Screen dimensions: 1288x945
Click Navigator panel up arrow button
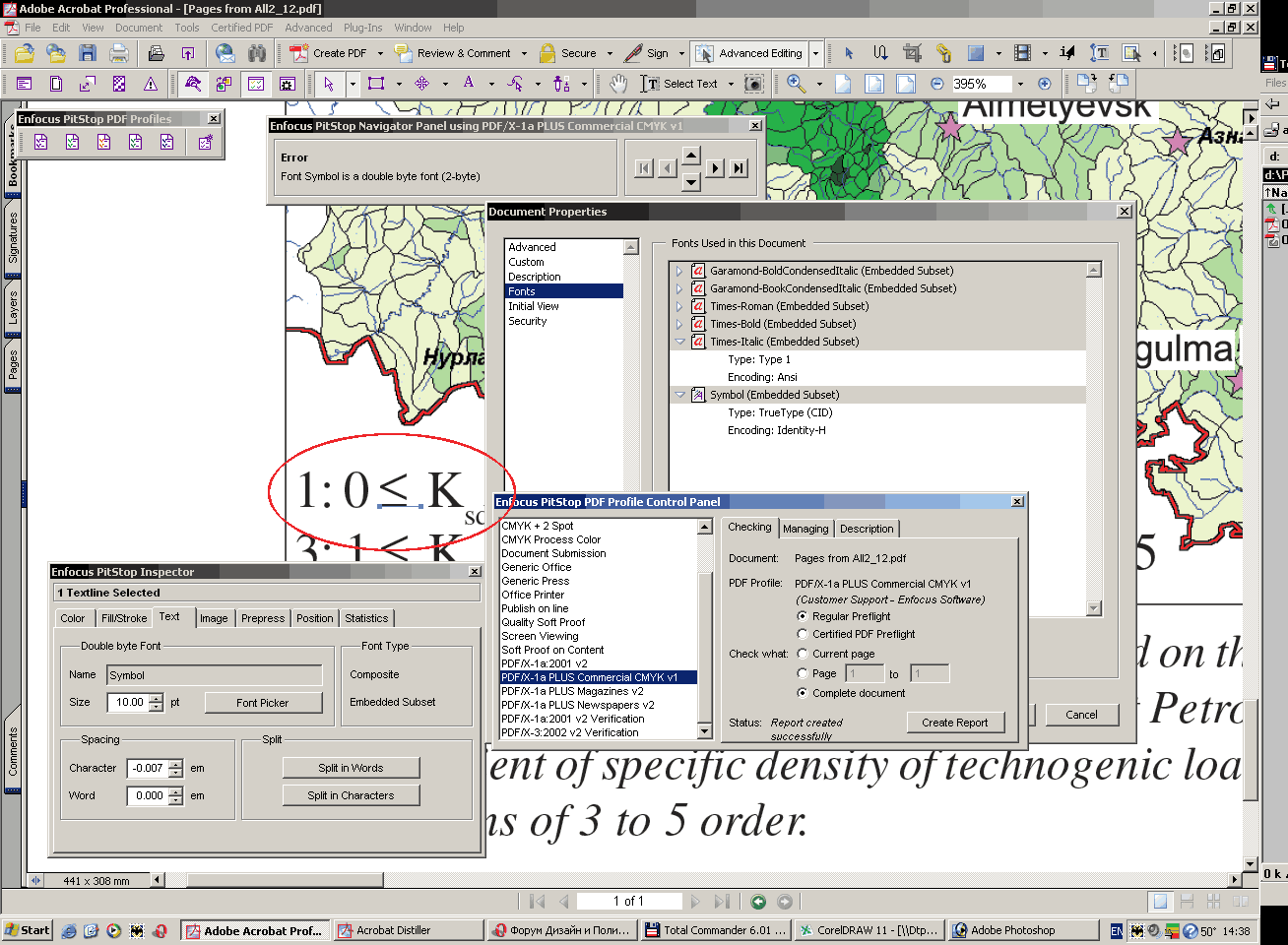(691, 155)
